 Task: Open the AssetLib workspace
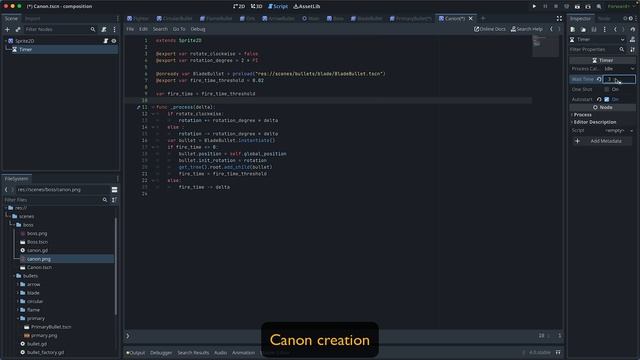307,6
